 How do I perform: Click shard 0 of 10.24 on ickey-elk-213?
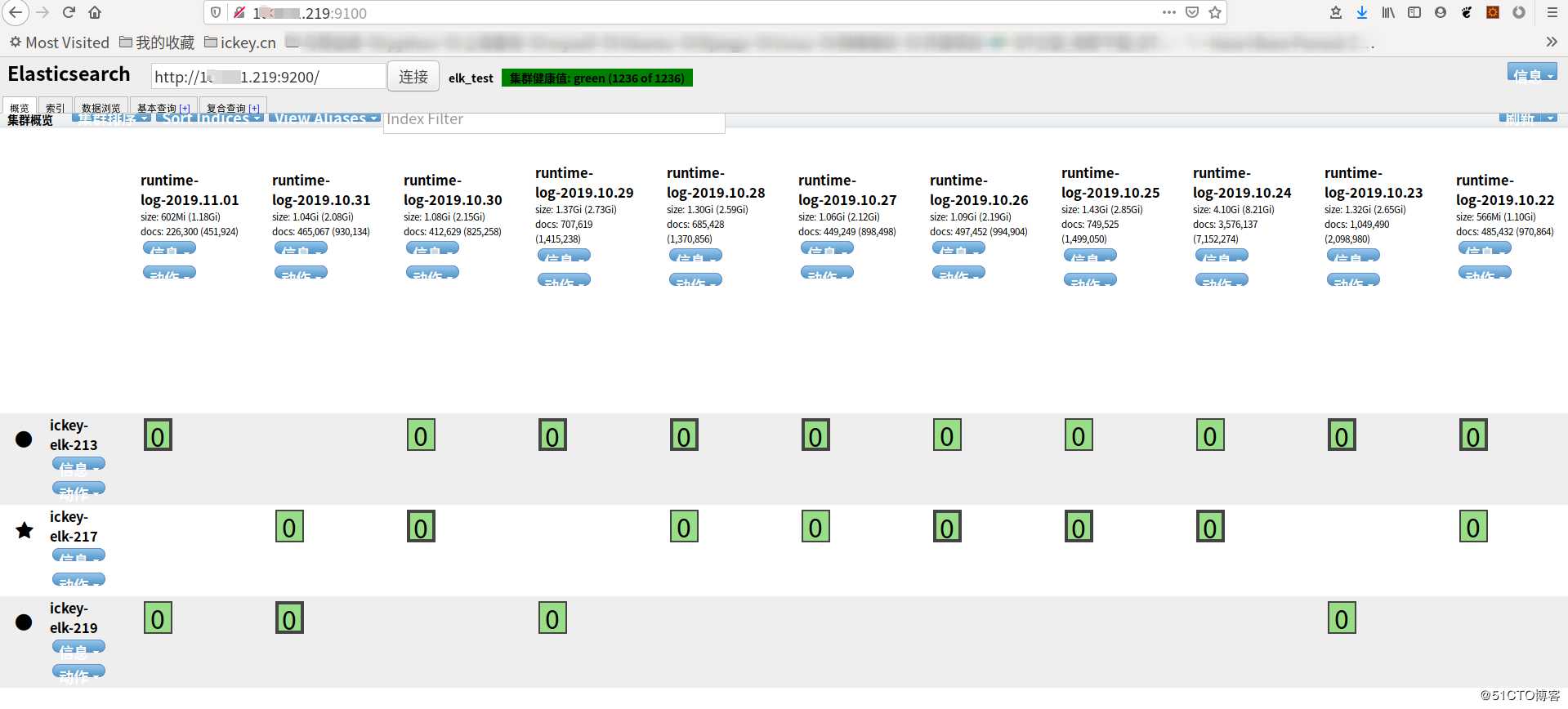pyautogui.click(x=1210, y=435)
